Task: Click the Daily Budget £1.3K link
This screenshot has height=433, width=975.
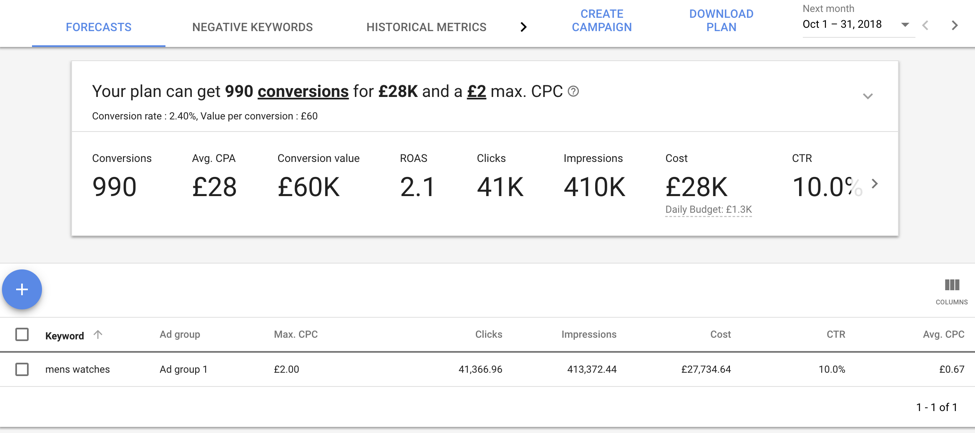Action: 708,210
